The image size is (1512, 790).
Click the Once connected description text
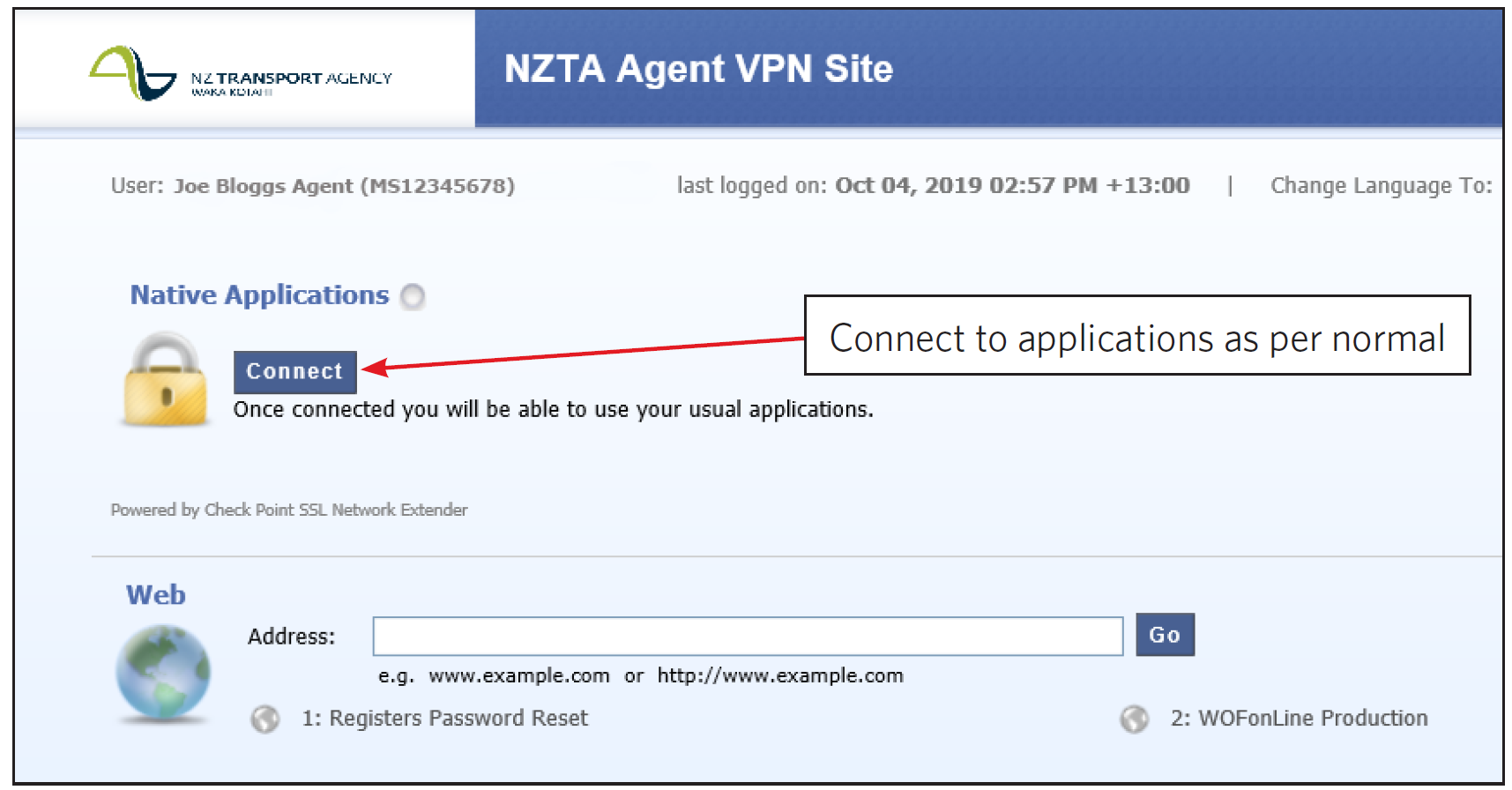(553, 410)
